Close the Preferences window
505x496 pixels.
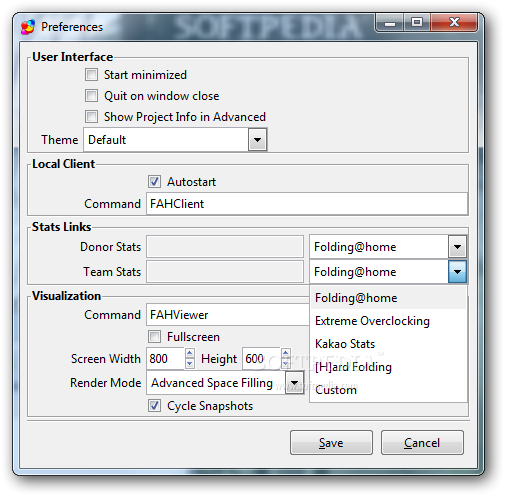(x=454, y=23)
